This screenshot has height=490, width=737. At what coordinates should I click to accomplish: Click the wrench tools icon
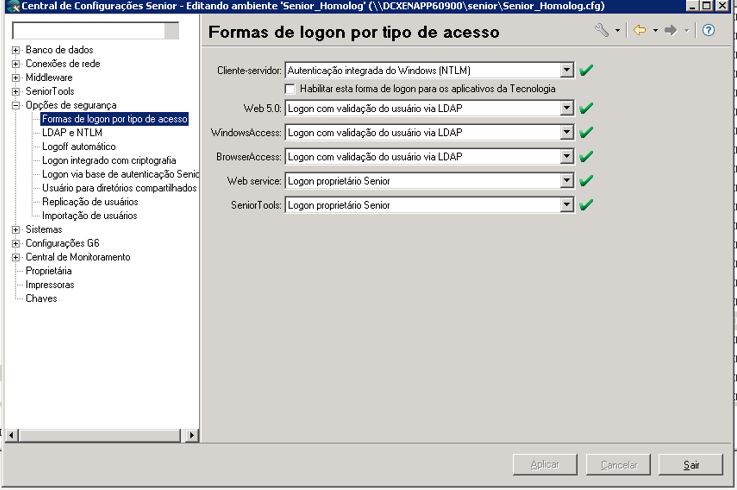click(x=602, y=31)
